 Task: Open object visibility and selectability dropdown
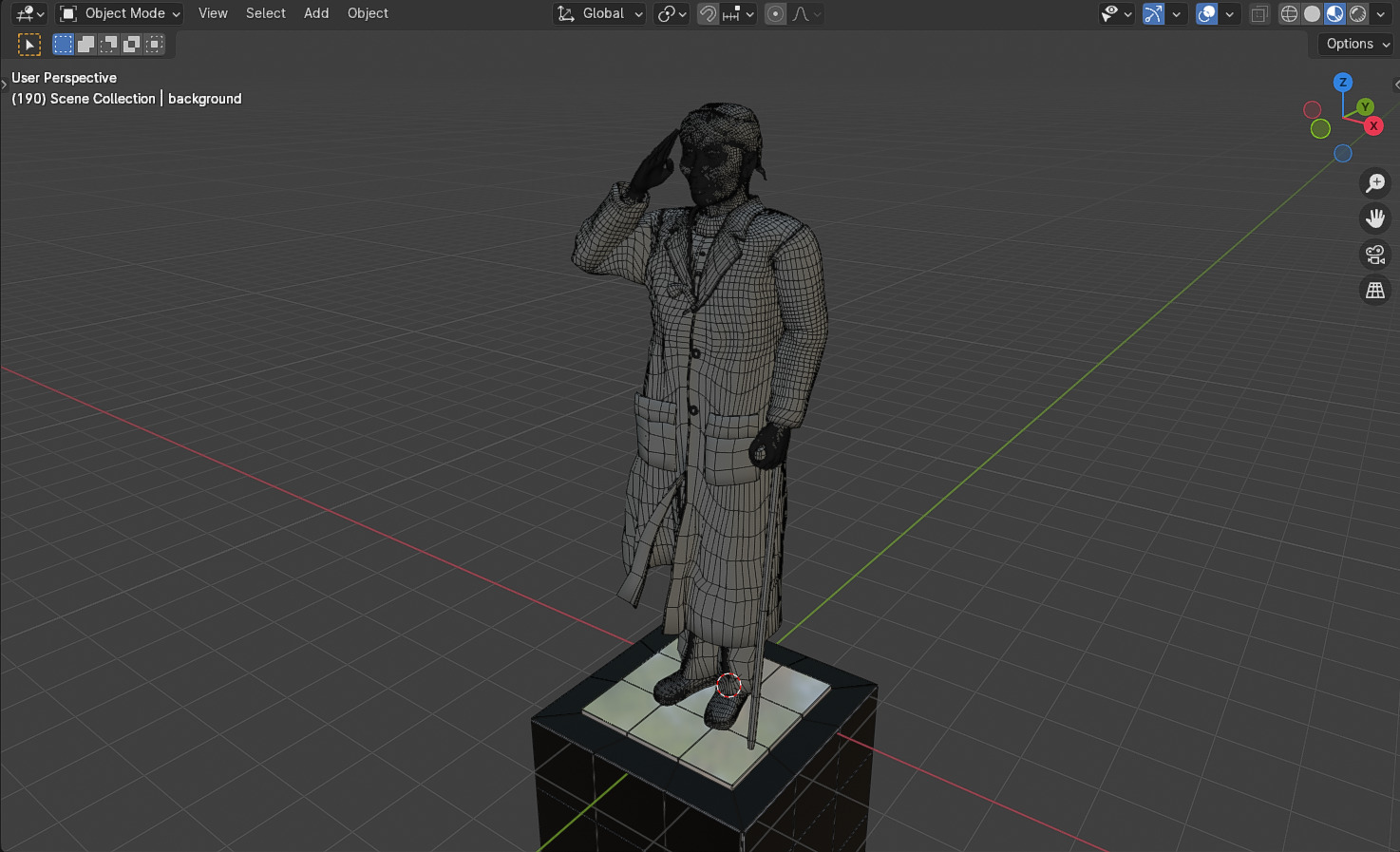(1116, 13)
